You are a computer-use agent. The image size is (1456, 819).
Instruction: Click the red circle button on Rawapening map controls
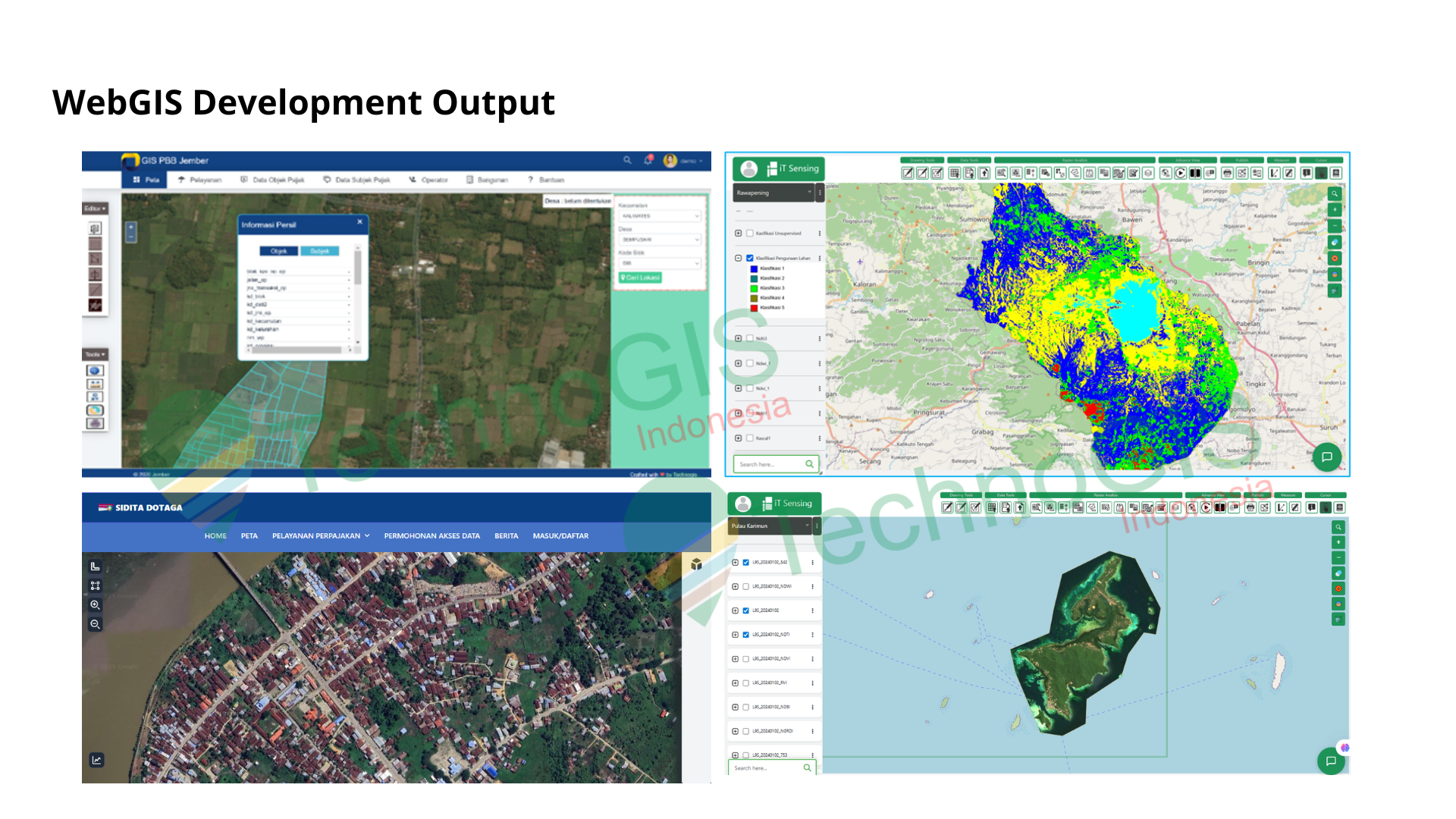[1335, 258]
